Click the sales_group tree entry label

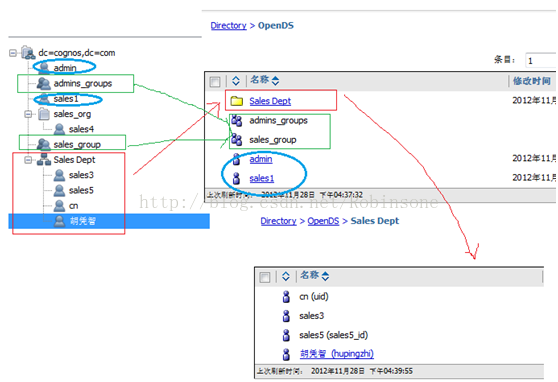tap(77, 145)
